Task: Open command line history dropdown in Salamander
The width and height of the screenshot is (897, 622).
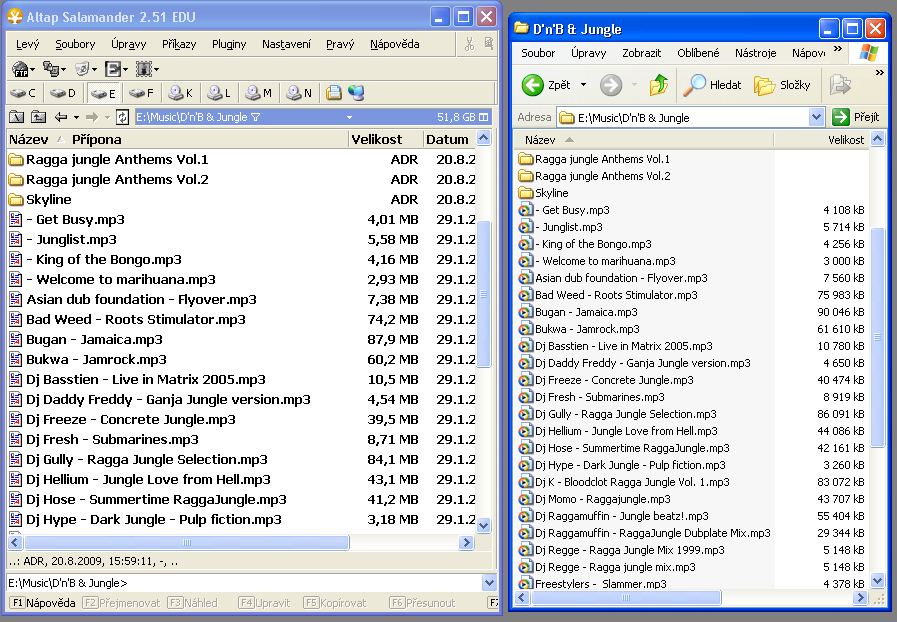Action: pos(490,583)
